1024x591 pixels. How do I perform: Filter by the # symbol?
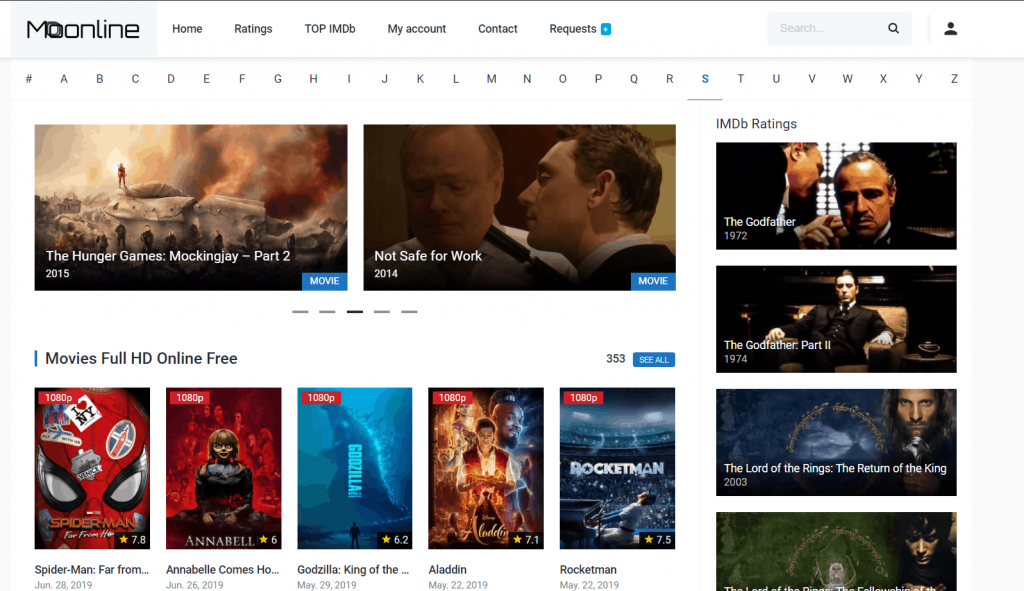(x=29, y=79)
